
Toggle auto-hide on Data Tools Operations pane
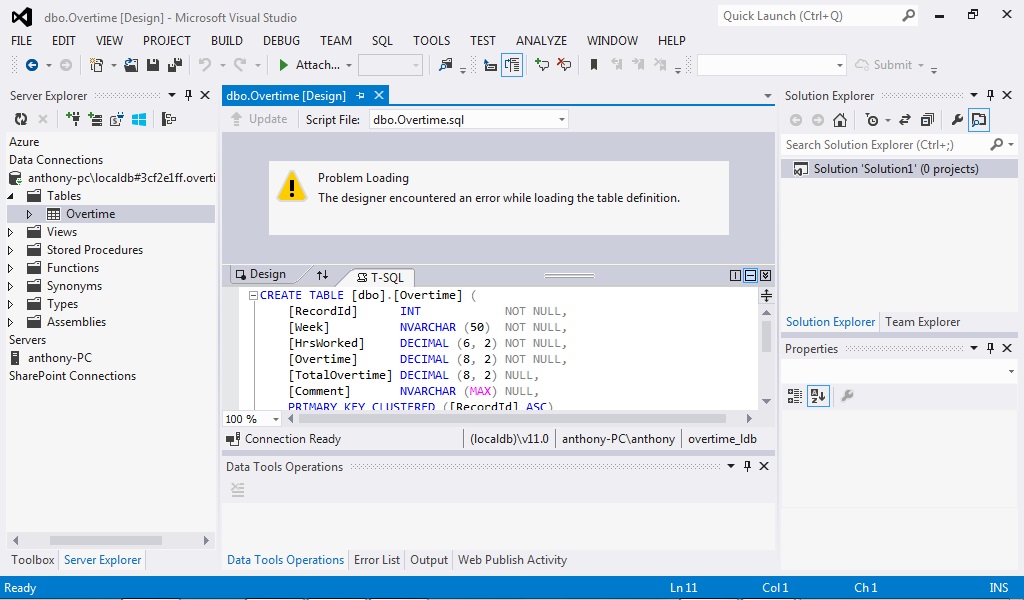point(747,466)
